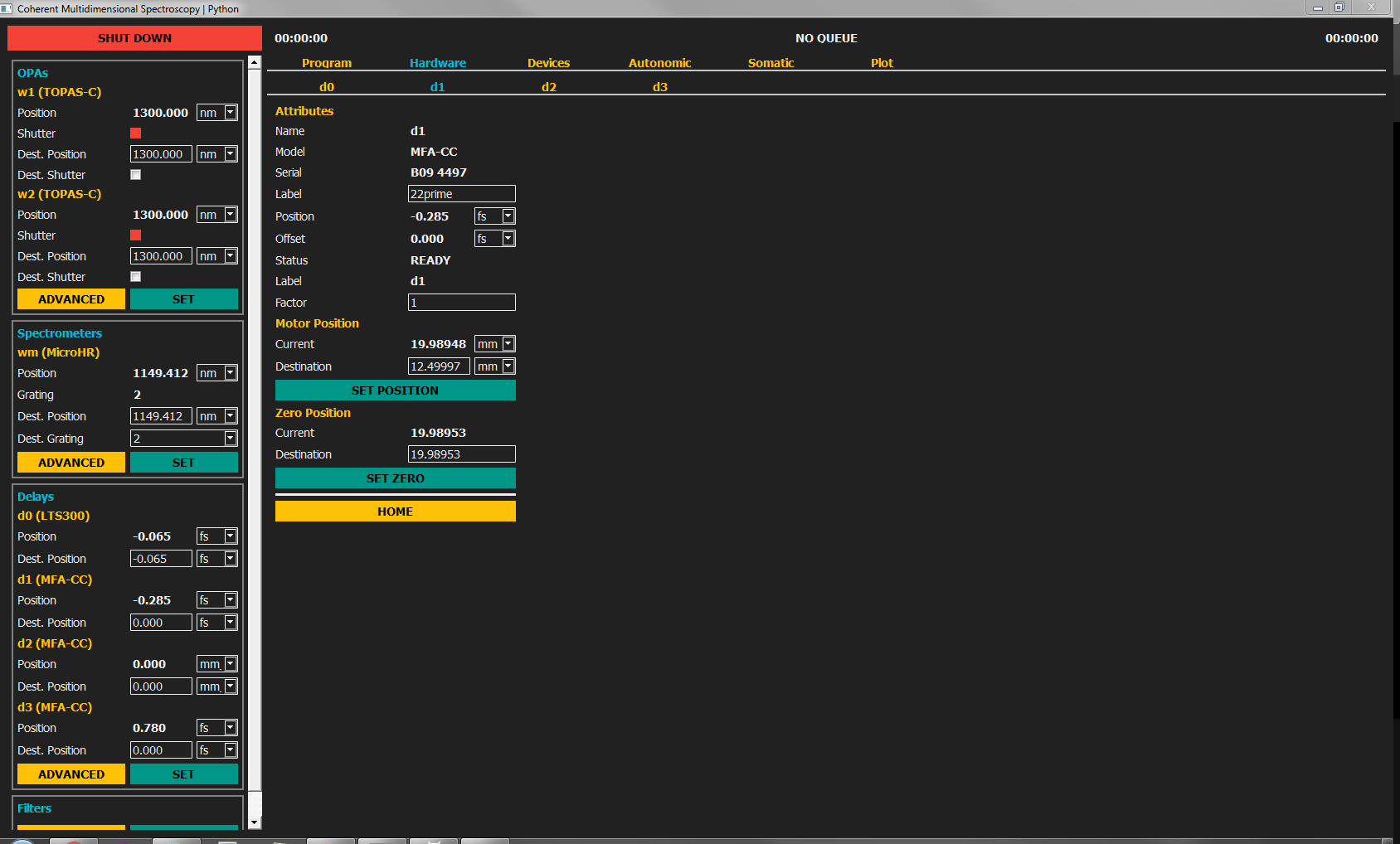The image size is (1400, 844).
Task: Click the SET POSITION button
Action: (395, 390)
